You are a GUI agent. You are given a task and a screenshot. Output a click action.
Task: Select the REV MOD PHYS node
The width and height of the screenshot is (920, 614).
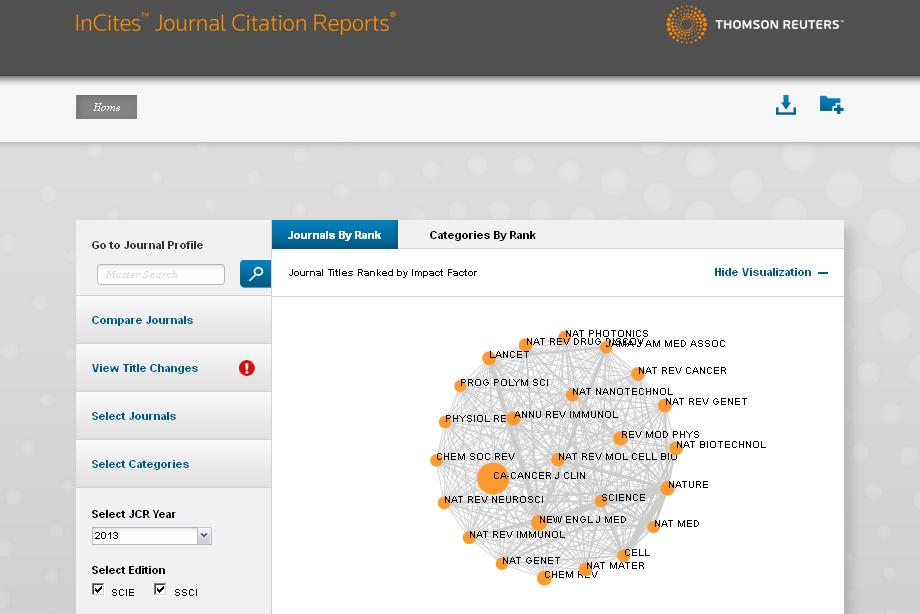[x=620, y=437]
